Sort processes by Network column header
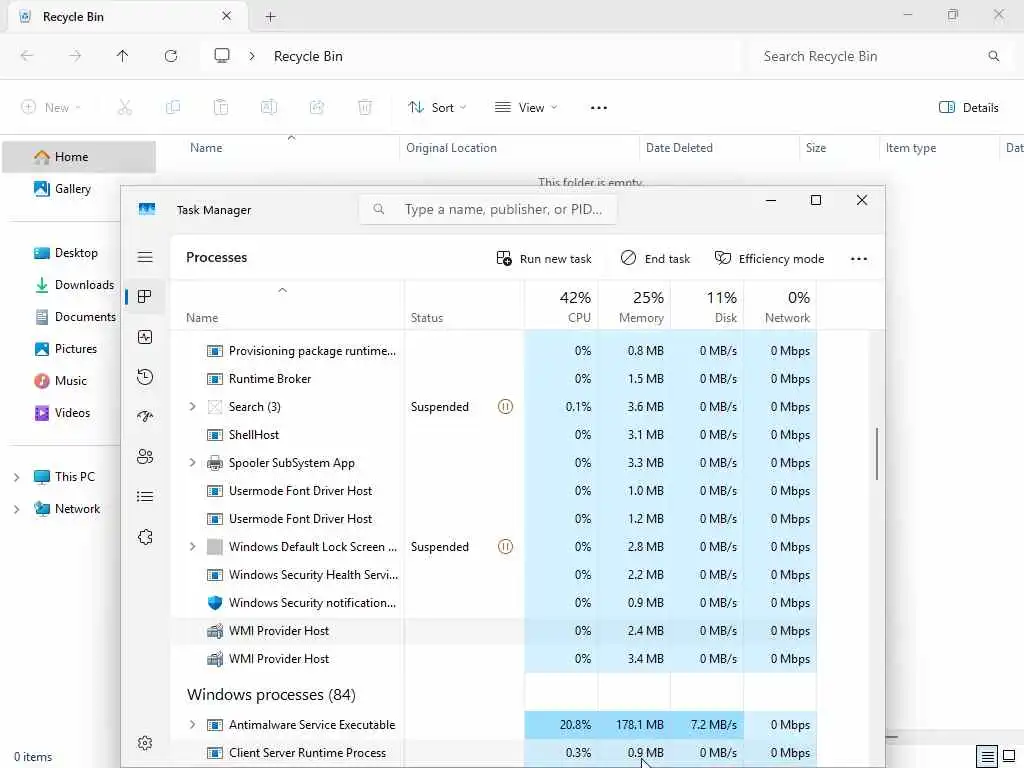 pos(780,306)
